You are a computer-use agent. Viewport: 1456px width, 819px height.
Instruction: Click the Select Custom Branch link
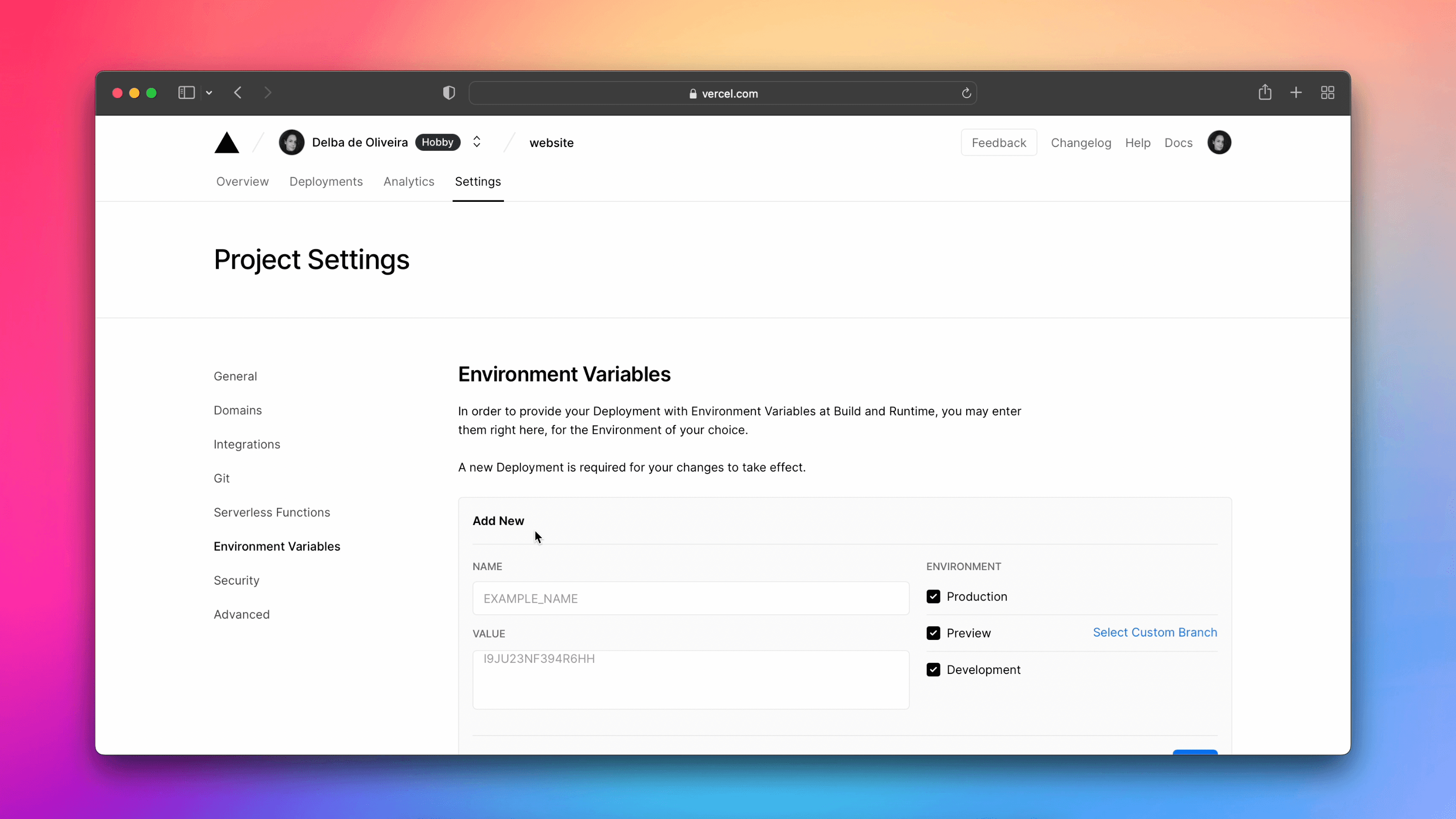pyautogui.click(x=1155, y=632)
